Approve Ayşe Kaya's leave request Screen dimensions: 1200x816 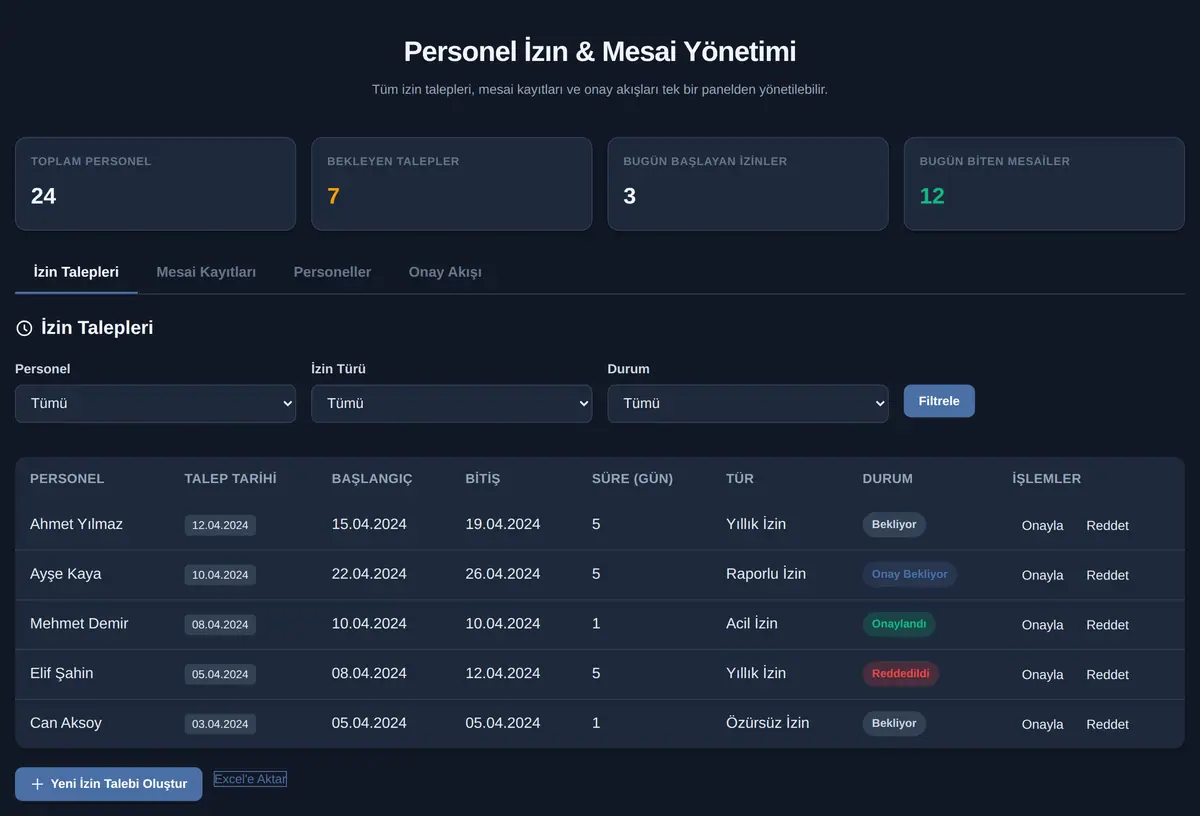pyautogui.click(x=1042, y=575)
